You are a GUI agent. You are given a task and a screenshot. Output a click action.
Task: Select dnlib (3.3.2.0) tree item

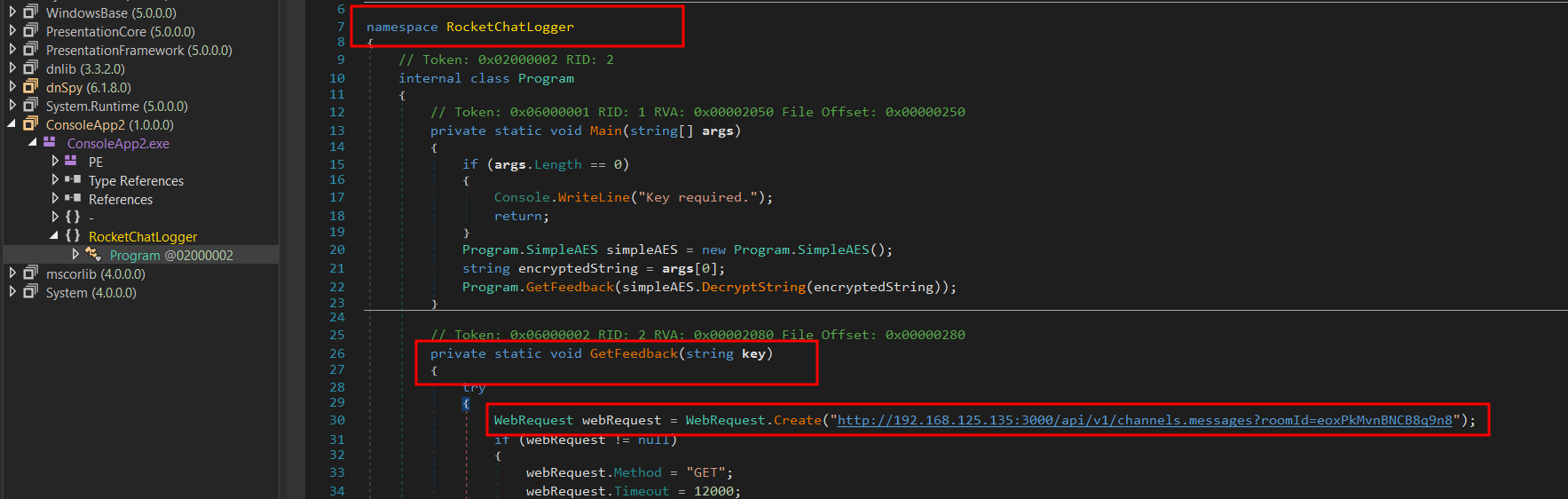85,69
